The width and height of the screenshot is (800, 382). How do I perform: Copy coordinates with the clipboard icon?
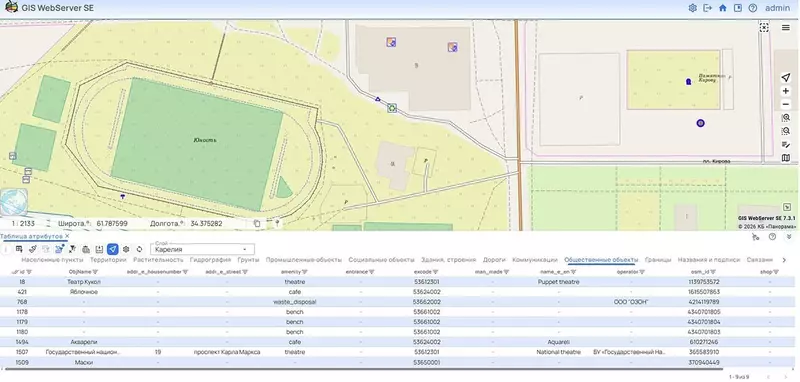257,223
